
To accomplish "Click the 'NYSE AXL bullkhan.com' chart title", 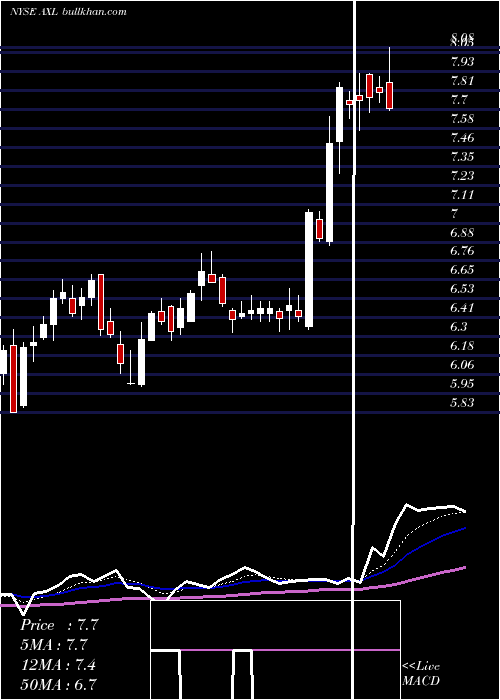I will pos(68,11).
